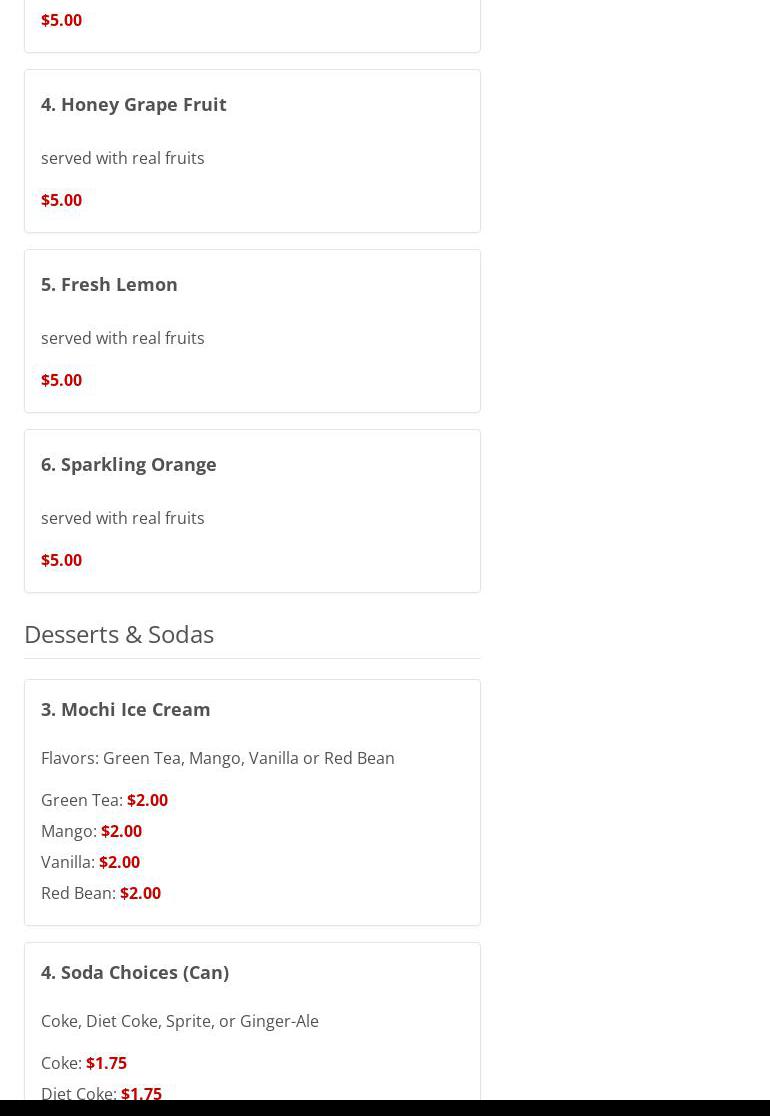This screenshot has width=770, height=1116.
Task: Select the Sparkling Orange drink title
Action: click(x=128, y=464)
